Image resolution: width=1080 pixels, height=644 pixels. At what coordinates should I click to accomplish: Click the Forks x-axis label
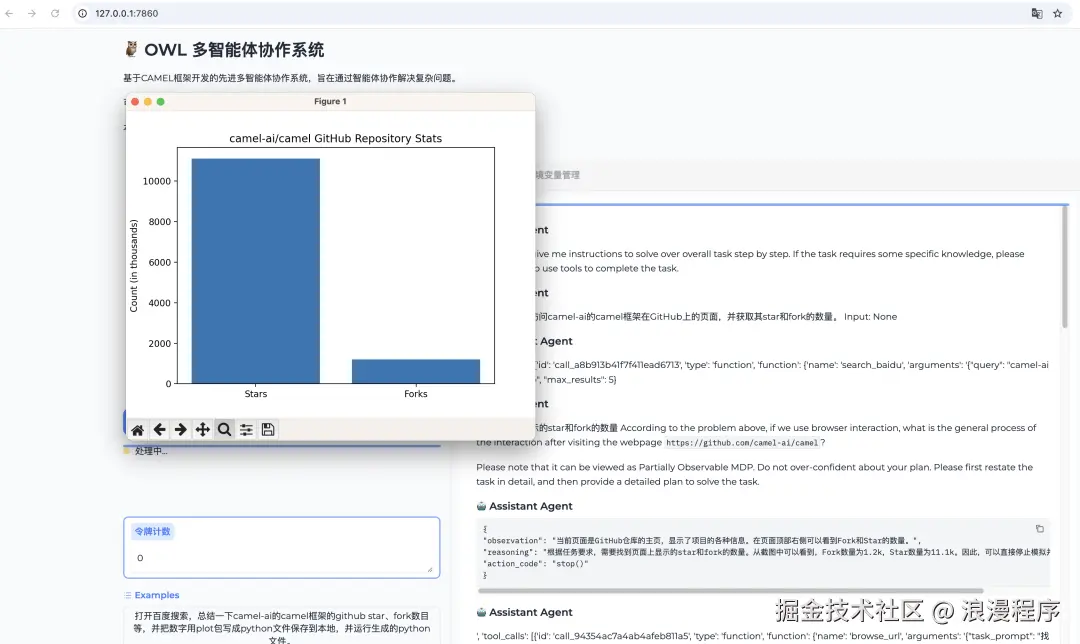click(415, 394)
